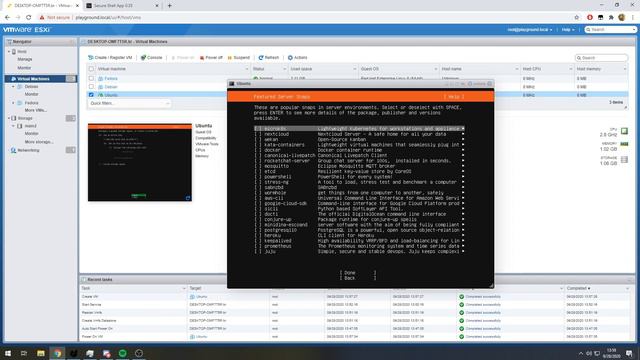640x360 pixels.
Task: Check the Fedora VM checkbox
Action: click(91, 78)
